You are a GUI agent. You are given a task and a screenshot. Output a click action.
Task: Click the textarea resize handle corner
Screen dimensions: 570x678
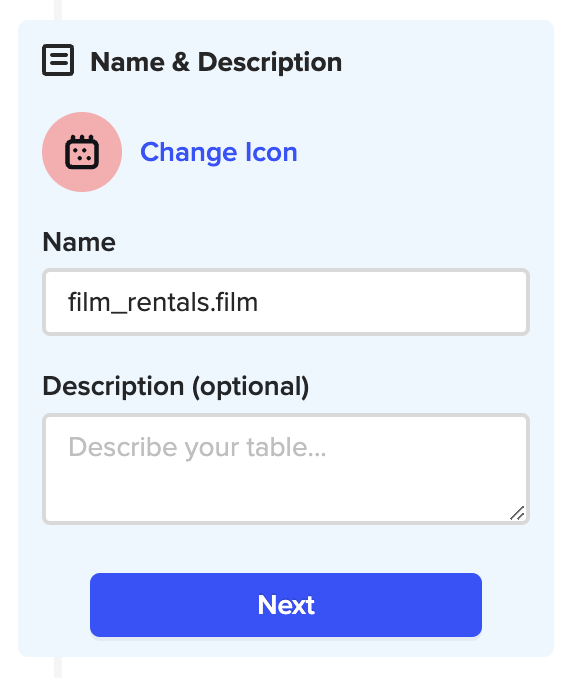[517, 513]
